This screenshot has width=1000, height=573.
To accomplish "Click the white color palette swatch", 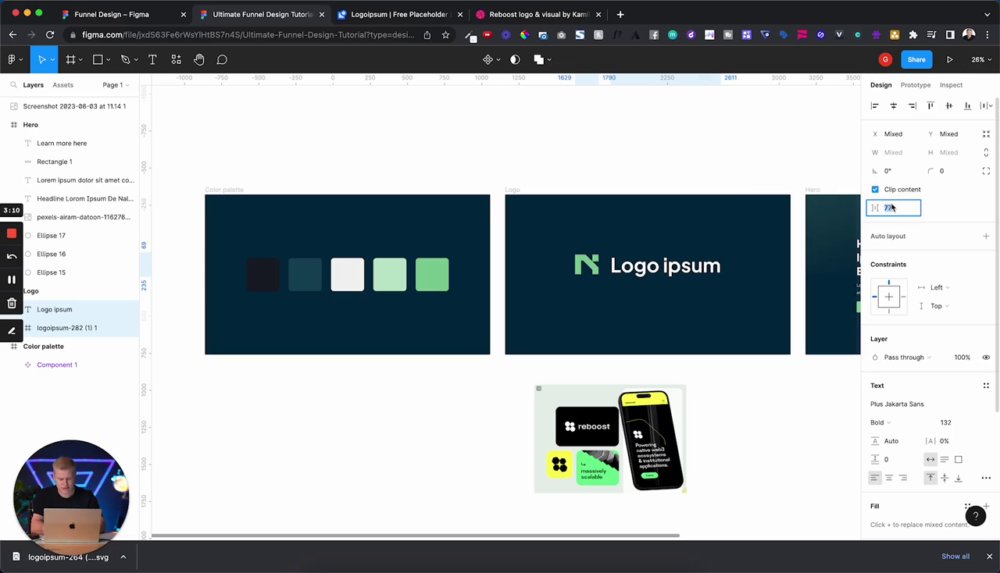I will [x=348, y=274].
